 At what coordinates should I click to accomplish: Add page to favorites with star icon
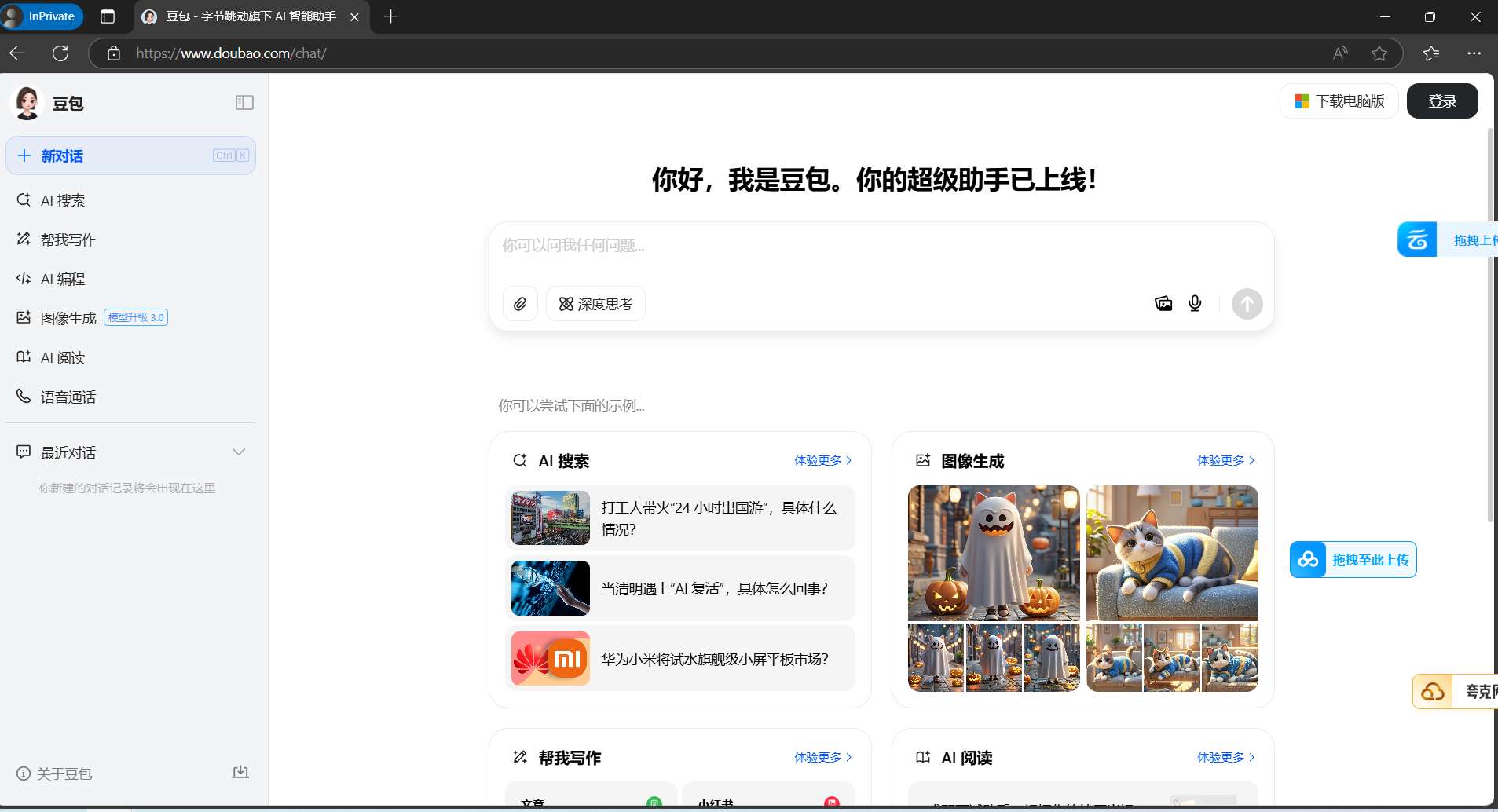1379,53
